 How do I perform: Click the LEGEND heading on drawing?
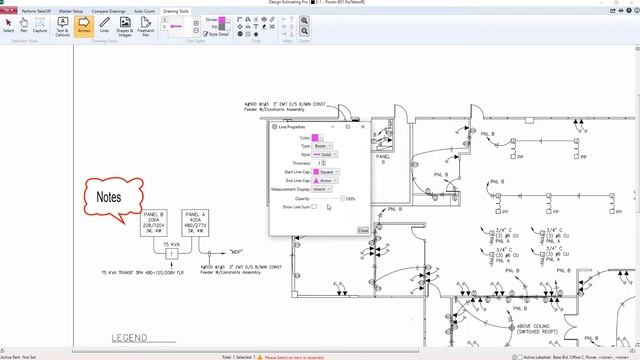pyautogui.click(x=129, y=338)
